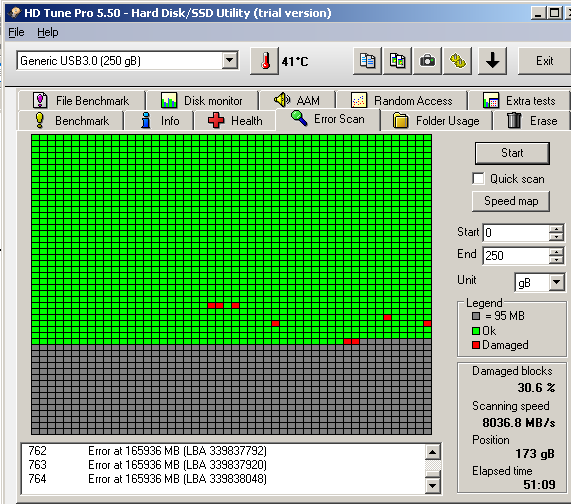This screenshot has width=572, height=504.
Task: Switch to the Disk monitor tab
Action: point(202,100)
